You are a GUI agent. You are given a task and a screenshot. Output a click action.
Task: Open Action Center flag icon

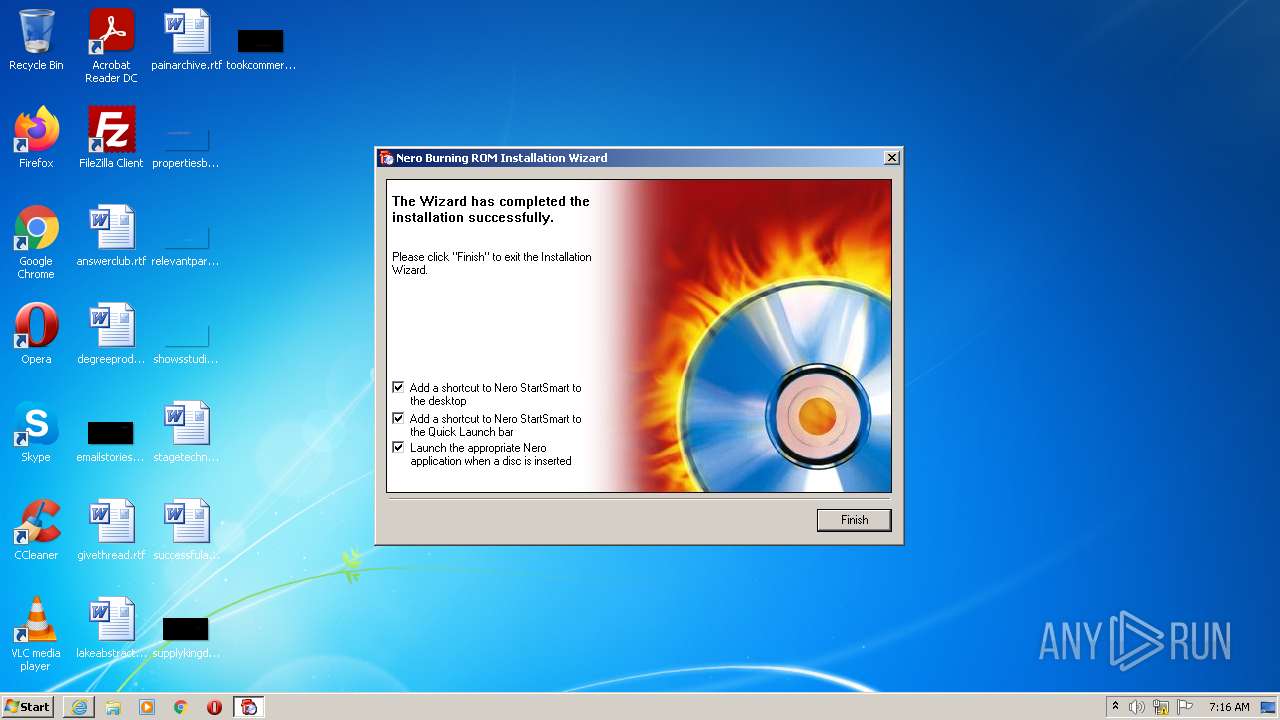[x=1185, y=707]
